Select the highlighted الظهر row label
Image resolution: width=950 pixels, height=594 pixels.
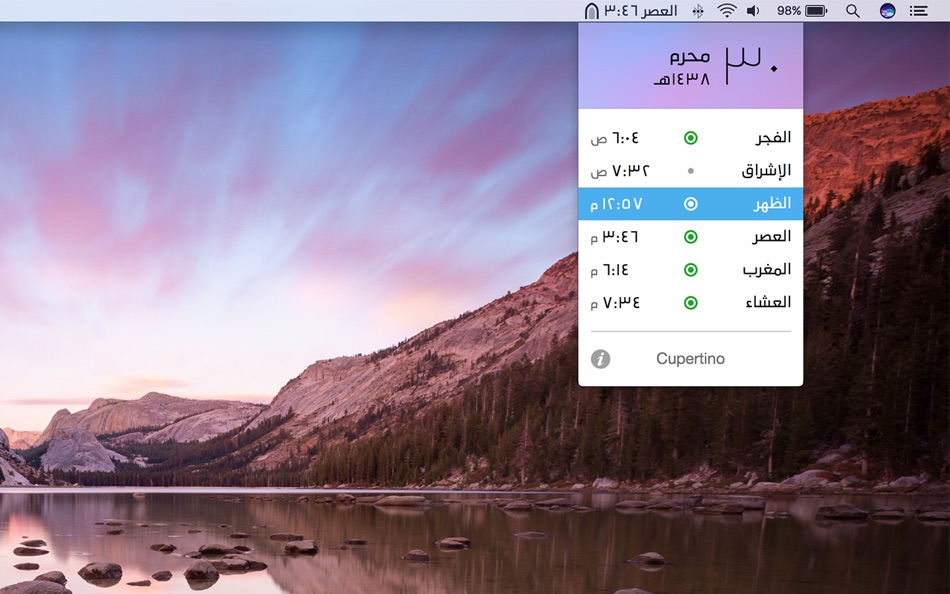[772, 204]
